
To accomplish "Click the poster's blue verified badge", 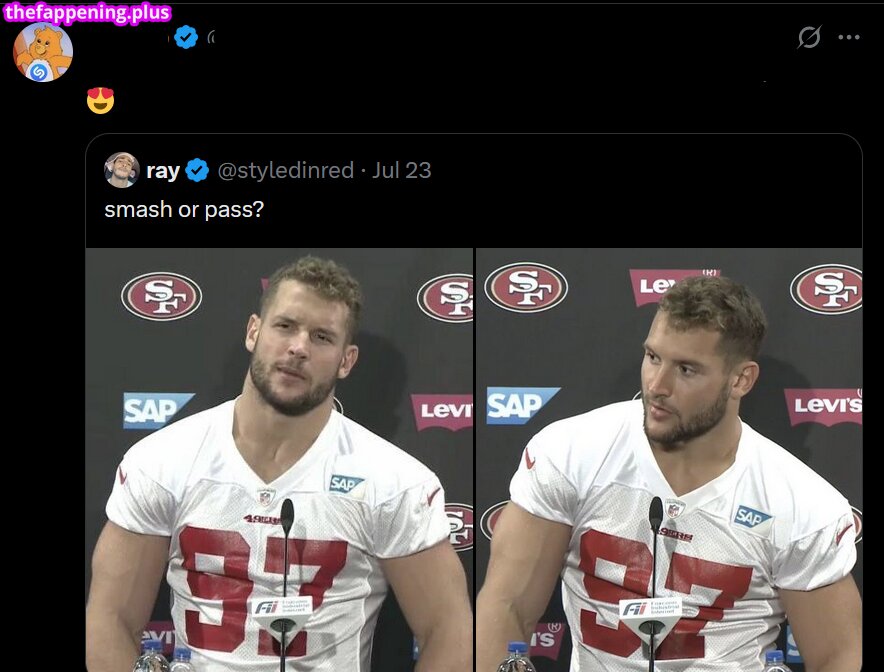I will (185, 37).
